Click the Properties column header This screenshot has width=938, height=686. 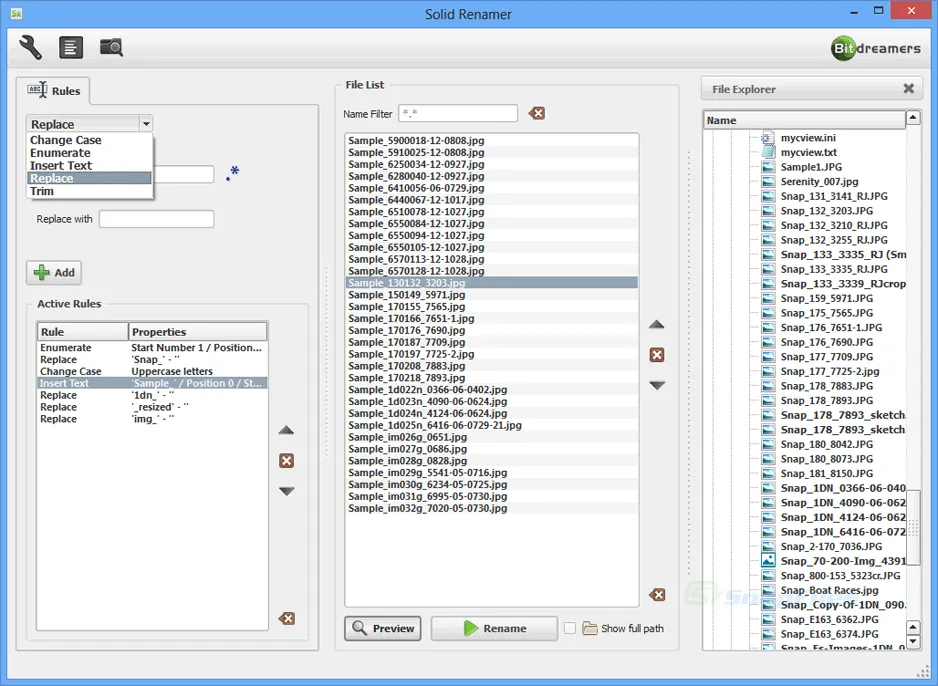pos(197,332)
